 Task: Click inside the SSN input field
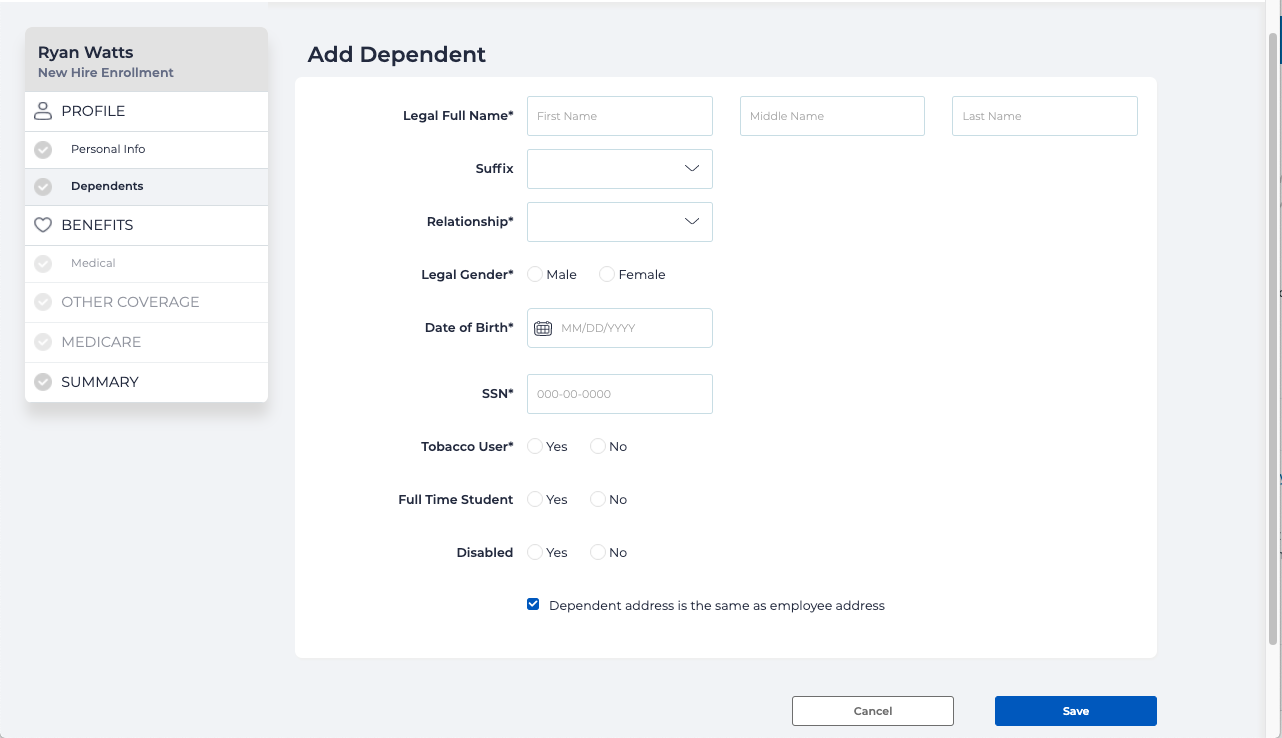(x=619, y=393)
